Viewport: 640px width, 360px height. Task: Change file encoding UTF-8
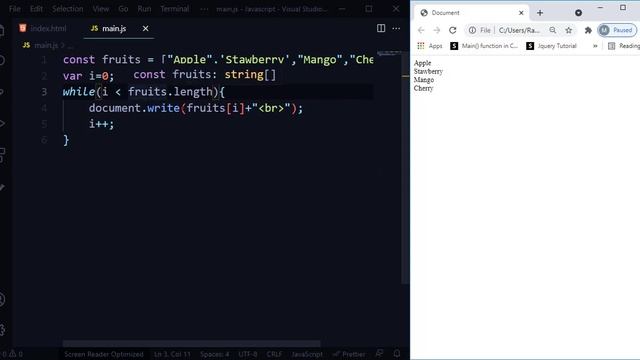pos(248,354)
